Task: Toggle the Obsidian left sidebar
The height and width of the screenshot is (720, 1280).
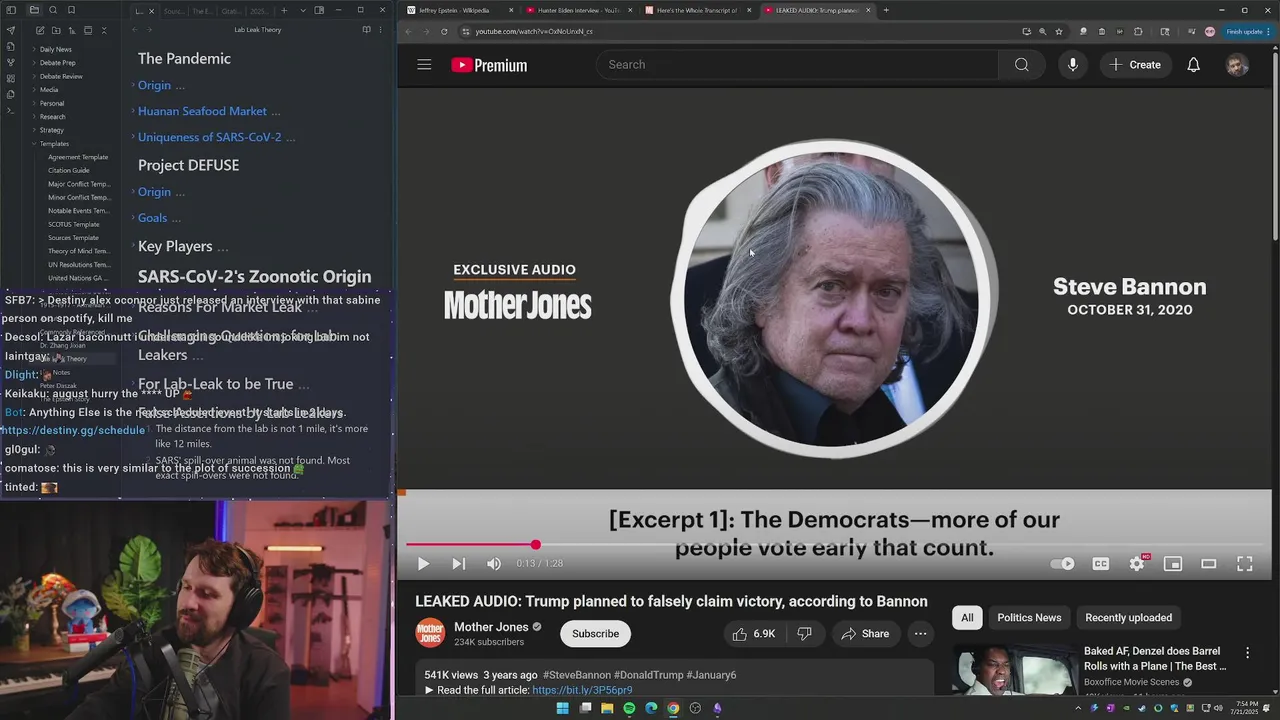Action: point(11,10)
